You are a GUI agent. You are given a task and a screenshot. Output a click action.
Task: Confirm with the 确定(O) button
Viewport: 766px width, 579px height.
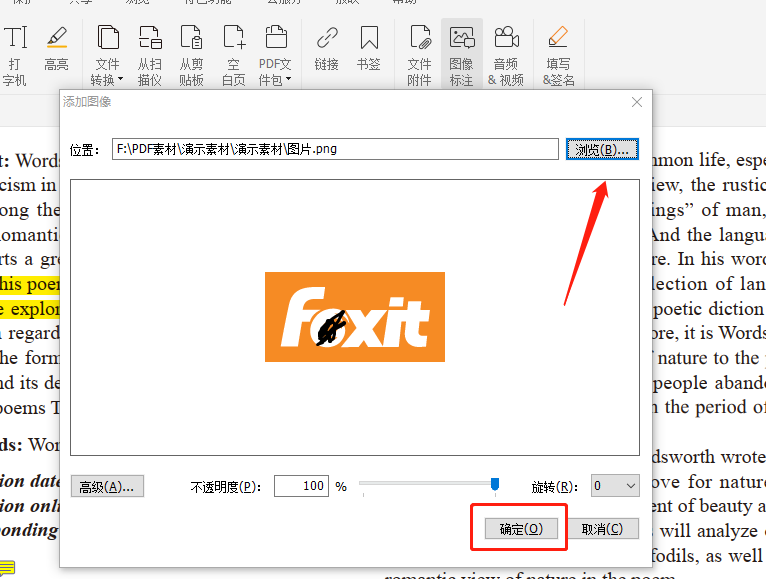pos(521,529)
